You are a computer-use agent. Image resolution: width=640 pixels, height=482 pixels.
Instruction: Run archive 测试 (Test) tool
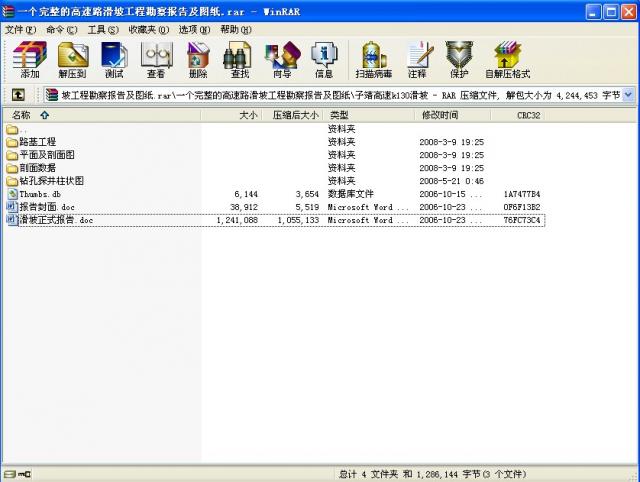[114, 58]
